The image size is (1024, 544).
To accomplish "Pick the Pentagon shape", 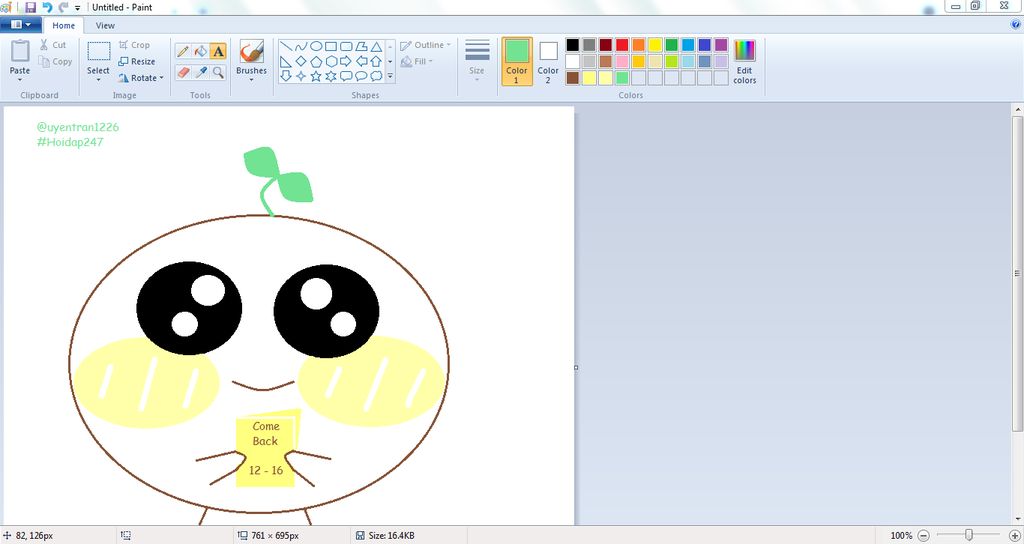I will click(316, 61).
